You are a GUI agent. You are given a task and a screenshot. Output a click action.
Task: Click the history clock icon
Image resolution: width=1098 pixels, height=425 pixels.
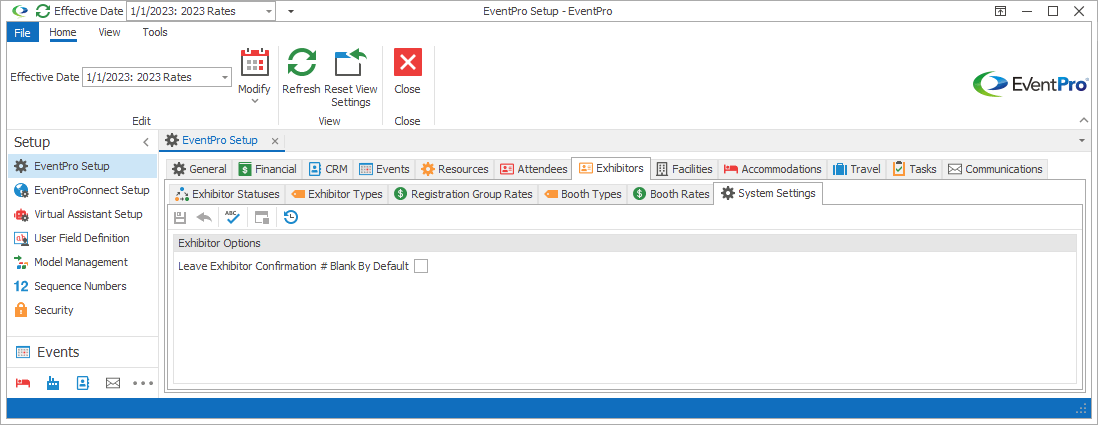click(x=291, y=218)
